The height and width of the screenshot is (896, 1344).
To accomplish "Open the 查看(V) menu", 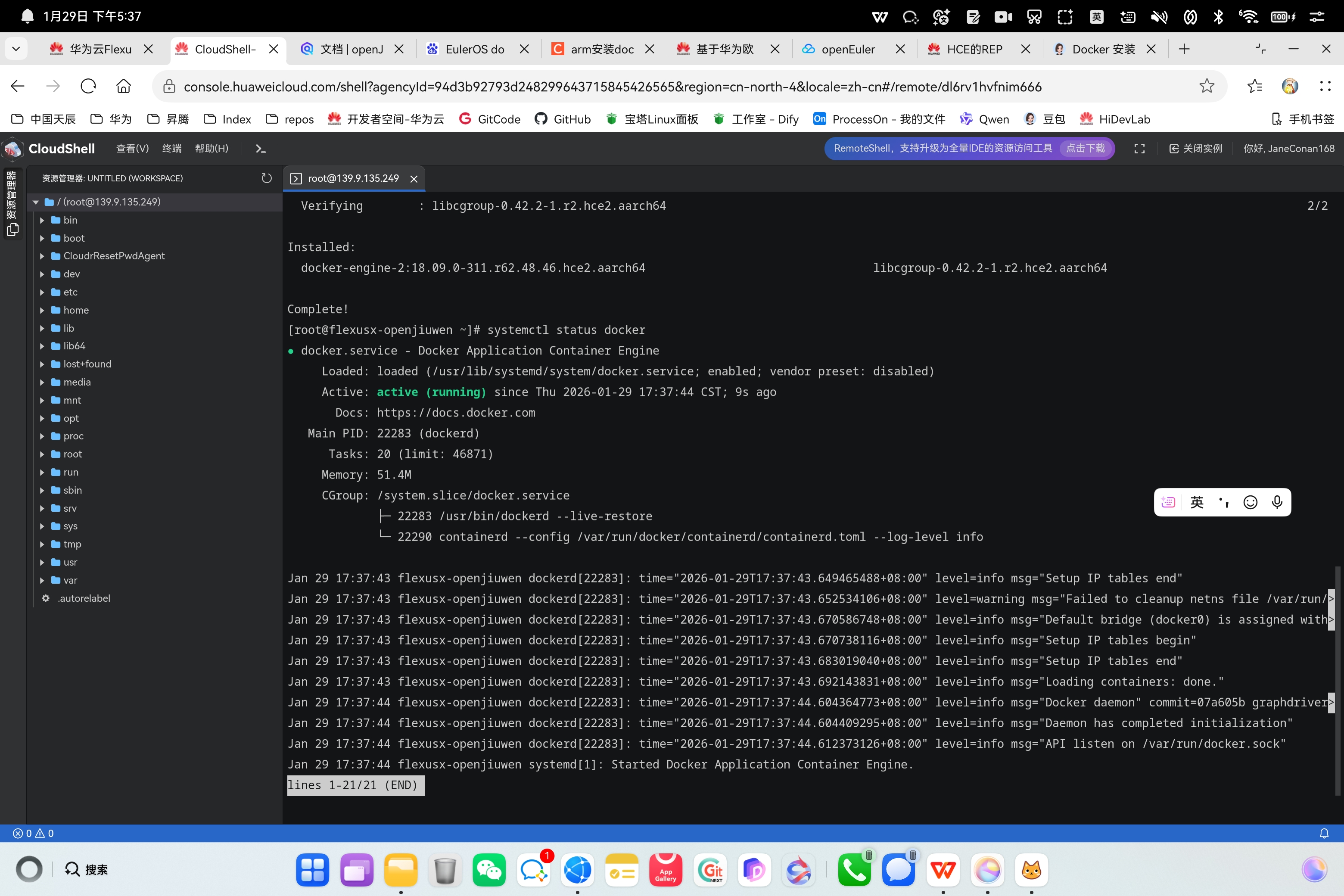I will coord(133,149).
